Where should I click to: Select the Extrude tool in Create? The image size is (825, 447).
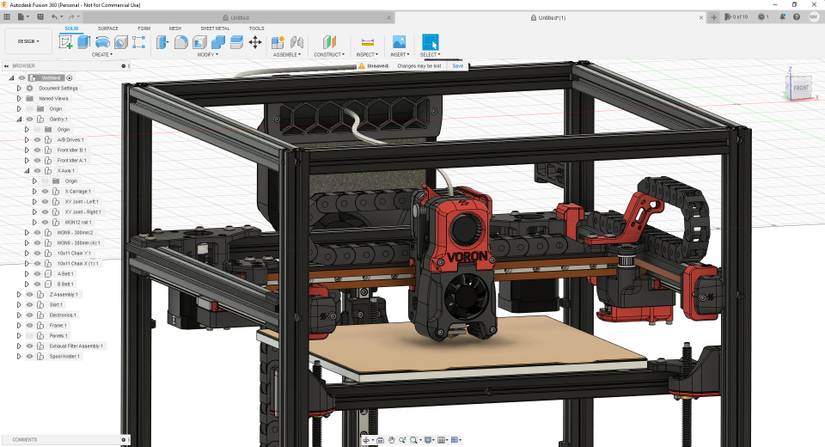click(84, 42)
